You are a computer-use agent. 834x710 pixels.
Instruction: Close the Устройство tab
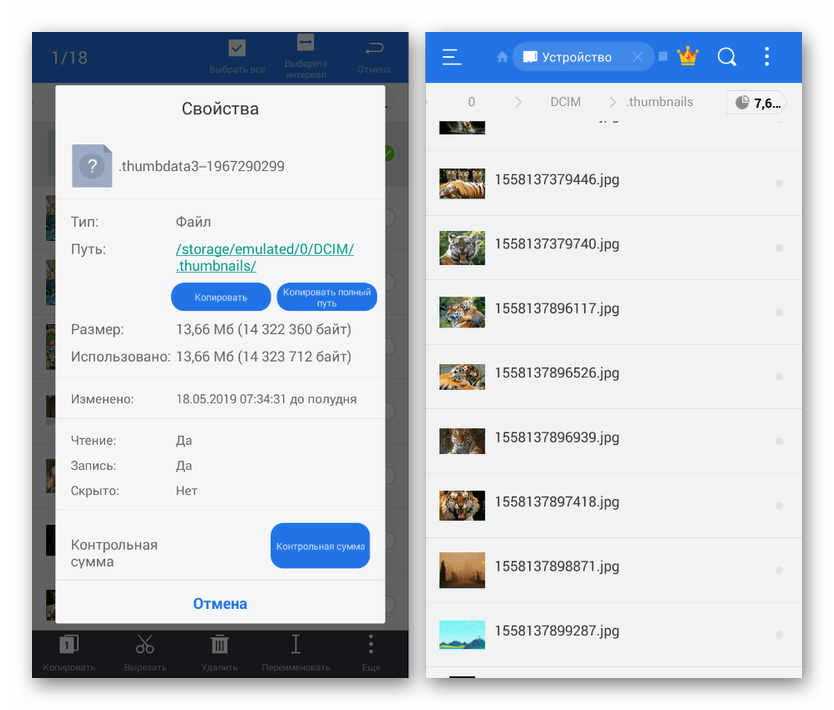click(x=638, y=57)
